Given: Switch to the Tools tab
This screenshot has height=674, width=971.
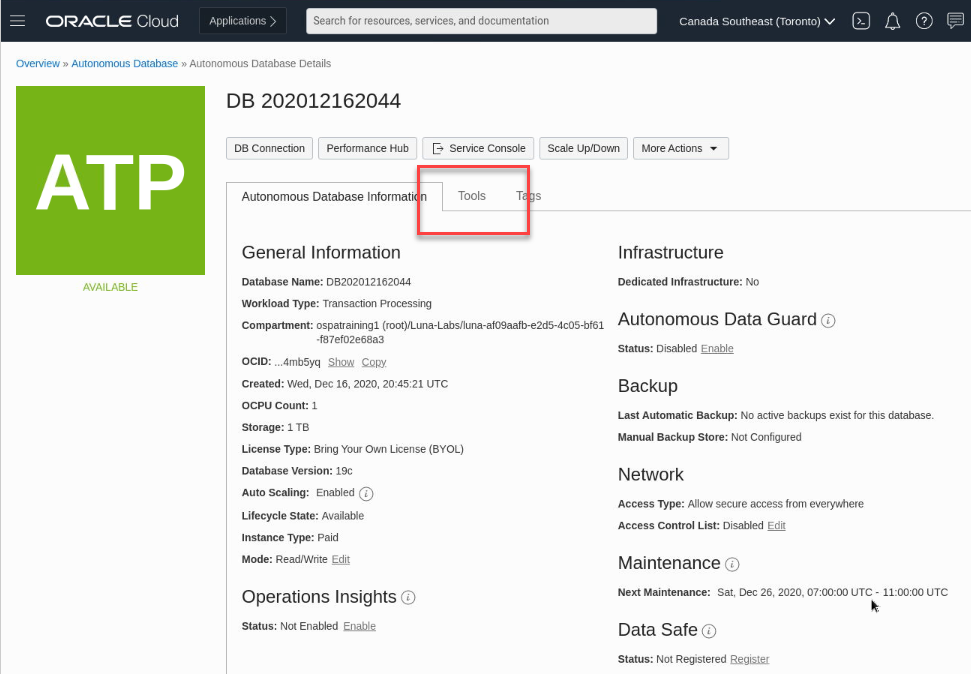Looking at the screenshot, I should tap(472, 196).
